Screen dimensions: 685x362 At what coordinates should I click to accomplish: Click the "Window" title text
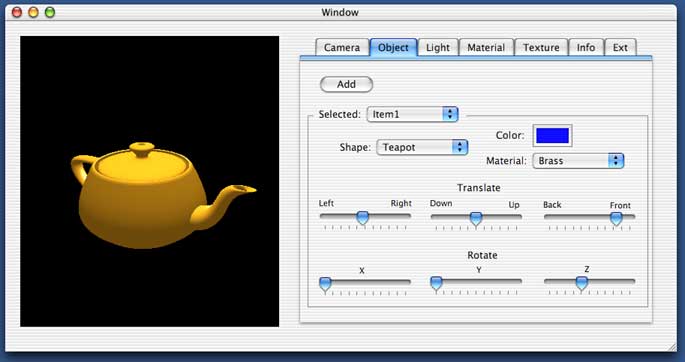coord(340,12)
